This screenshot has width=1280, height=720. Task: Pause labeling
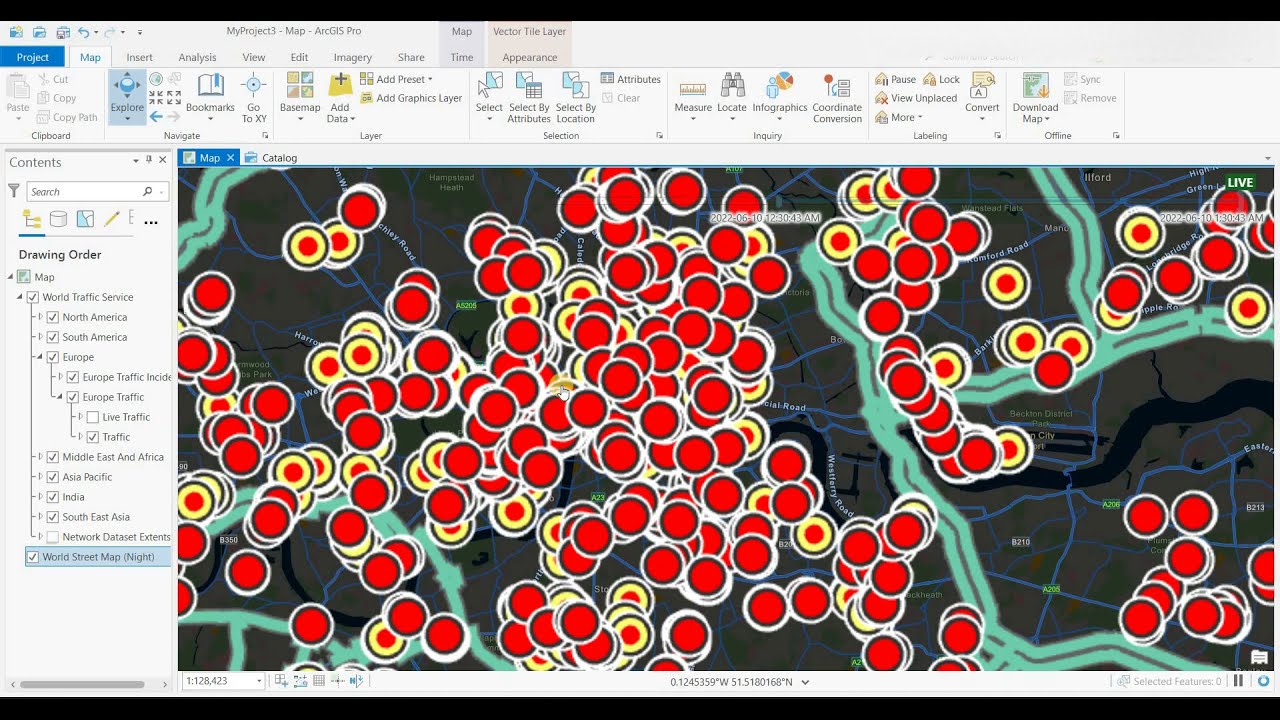[x=895, y=79]
